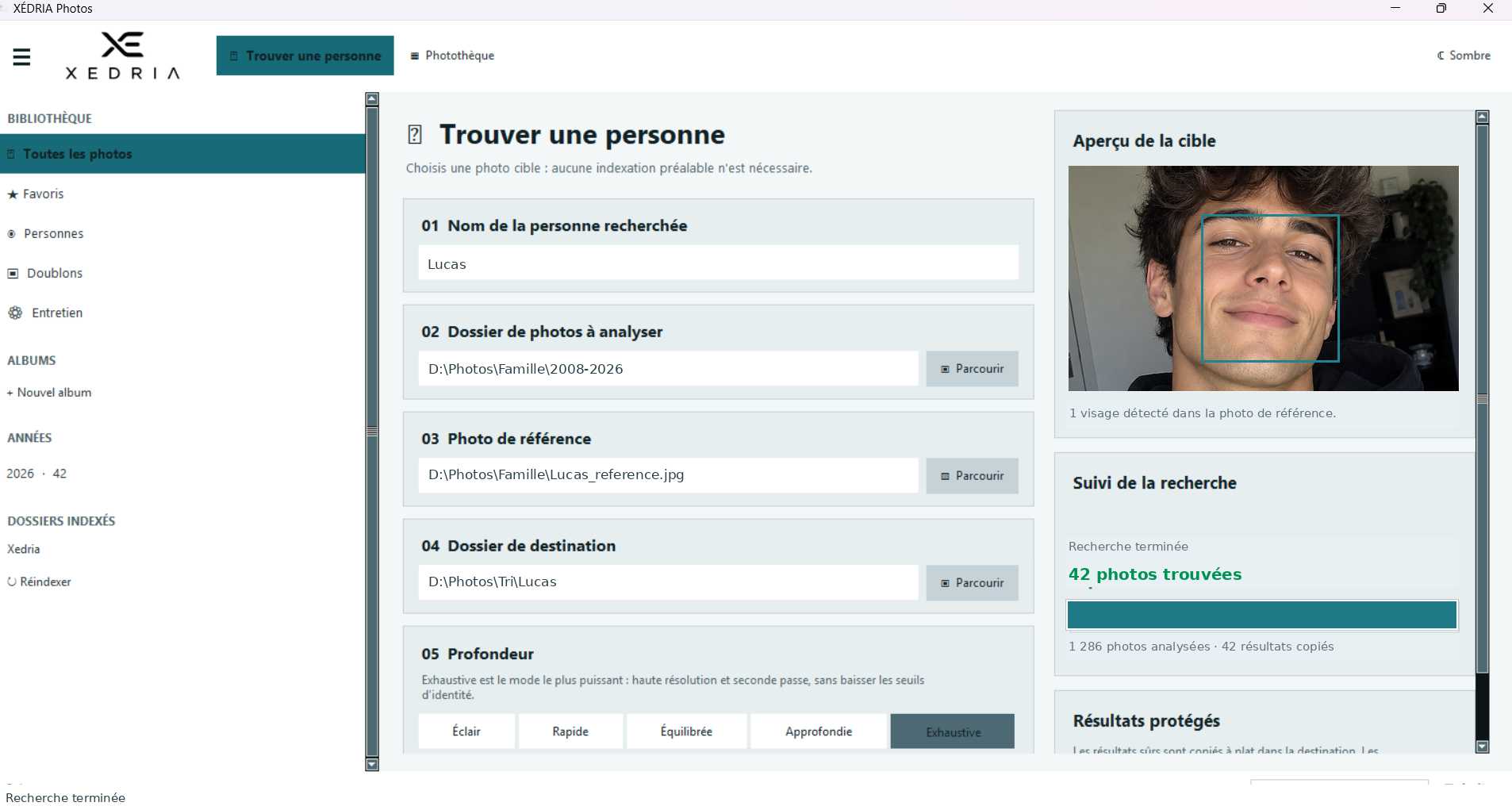Browse for destination folder
1512x810 pixels.
[x=973, y=583]
